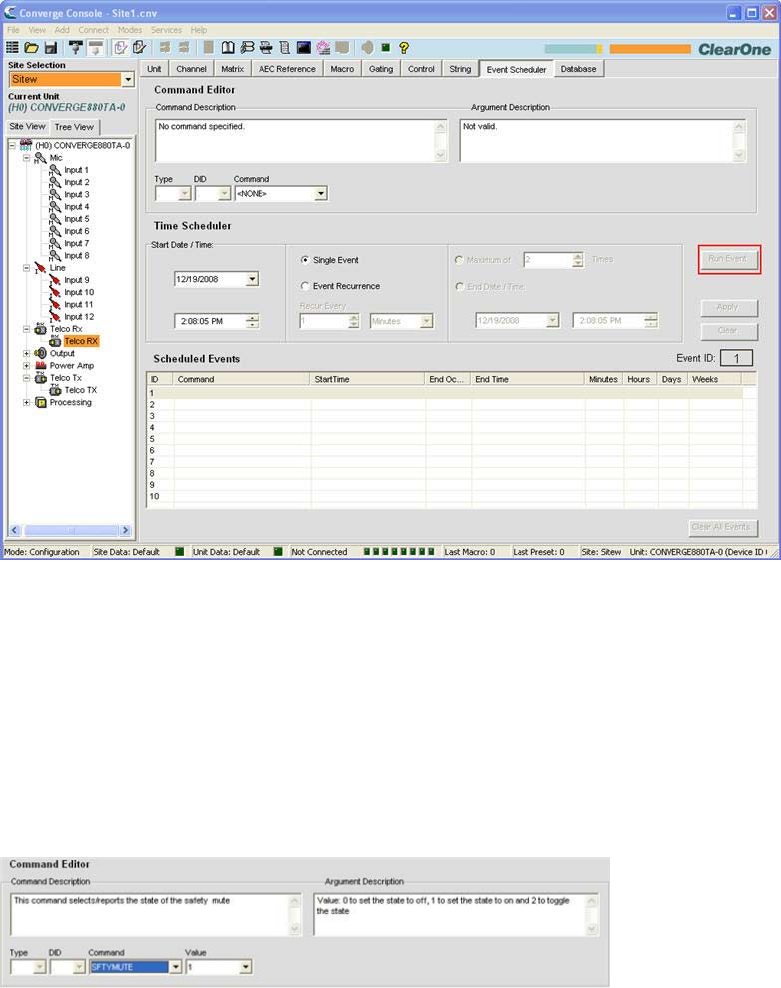Click the Run Event button
The width and height of the screenshot is (781, 988).
pyautogui.click(x=728, y=258)
